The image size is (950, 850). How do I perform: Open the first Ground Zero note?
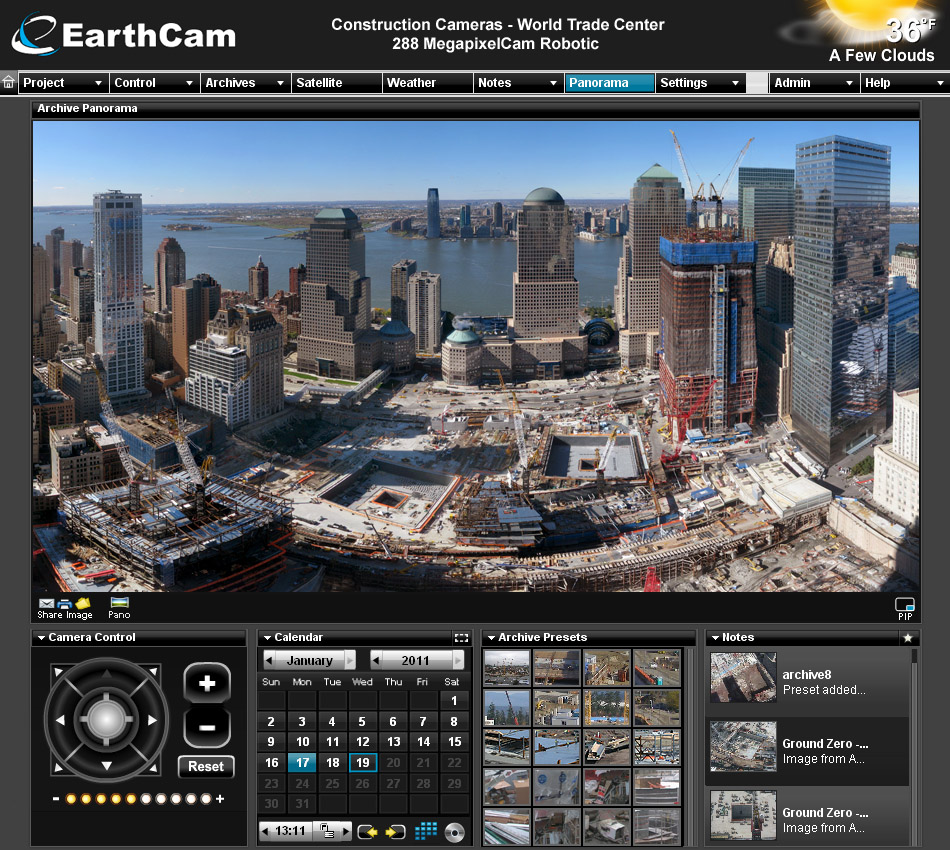[809, 751]
